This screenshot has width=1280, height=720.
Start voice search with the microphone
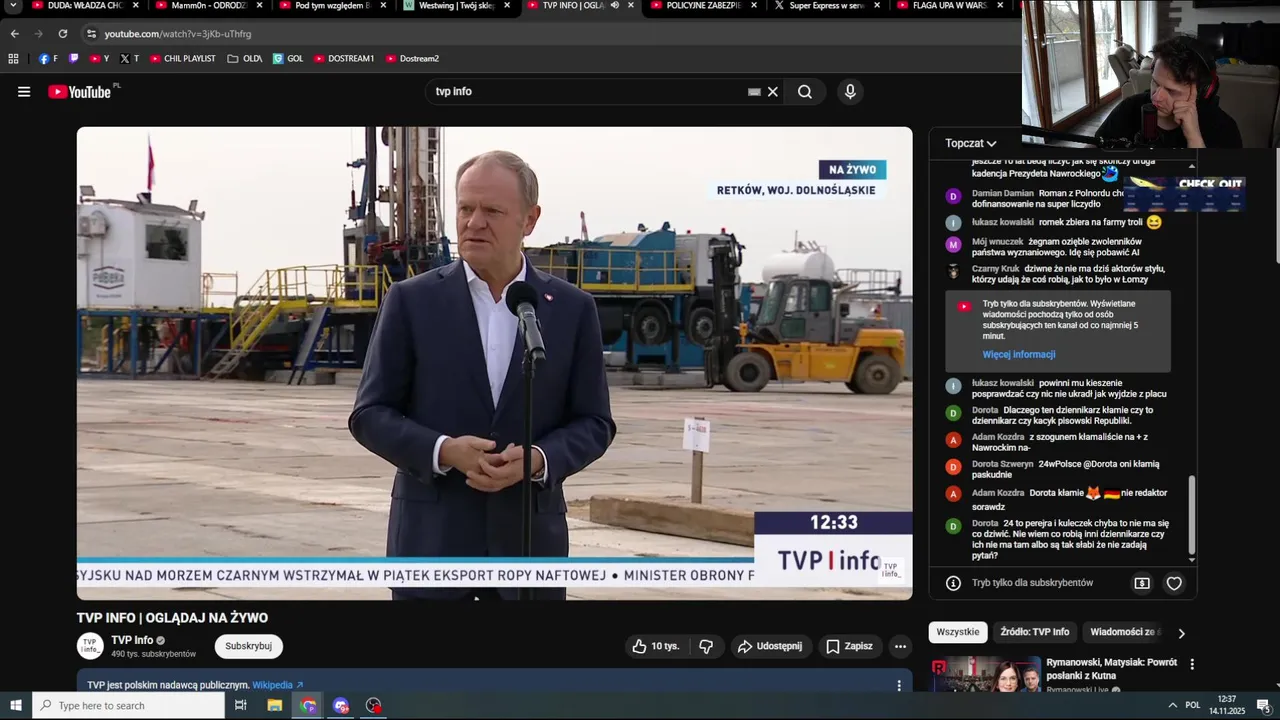850,92
